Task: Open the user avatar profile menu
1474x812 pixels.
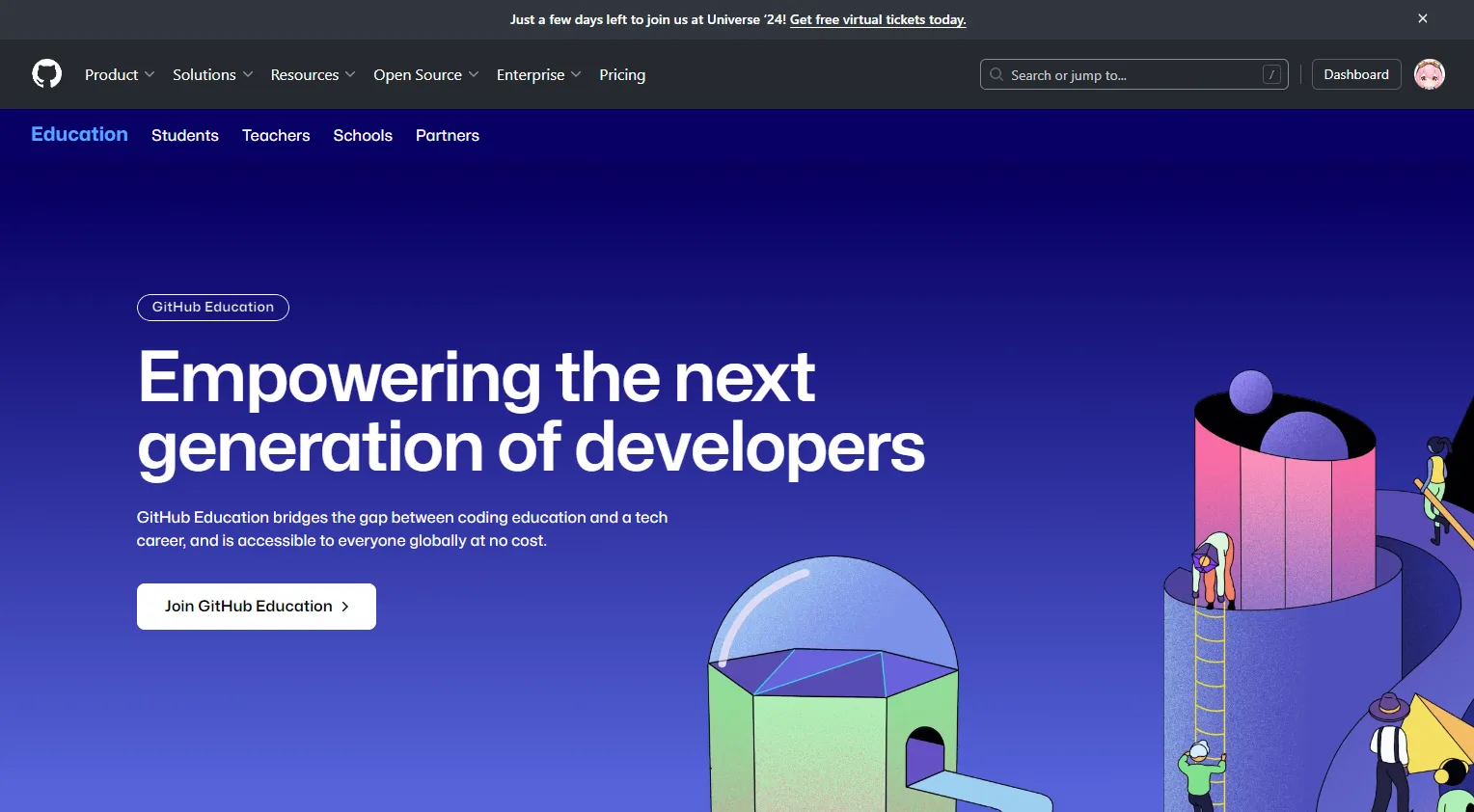Action: tap(1429, 74)
